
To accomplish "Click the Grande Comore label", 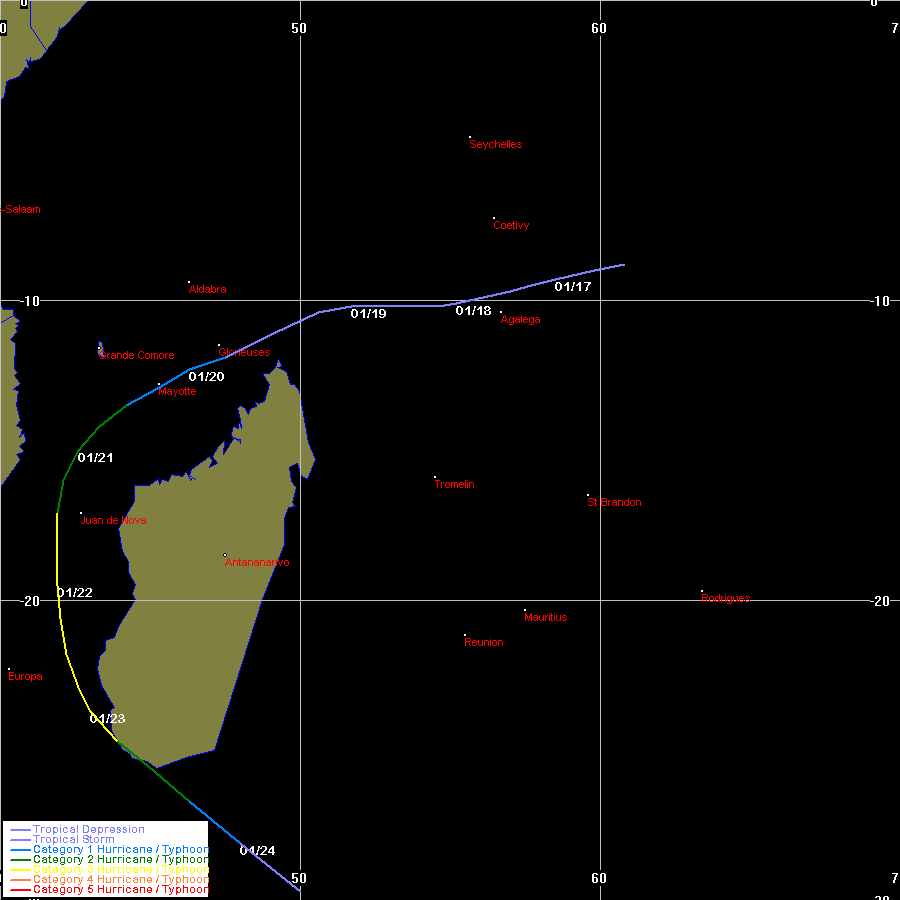I will [x=137, y=356].
